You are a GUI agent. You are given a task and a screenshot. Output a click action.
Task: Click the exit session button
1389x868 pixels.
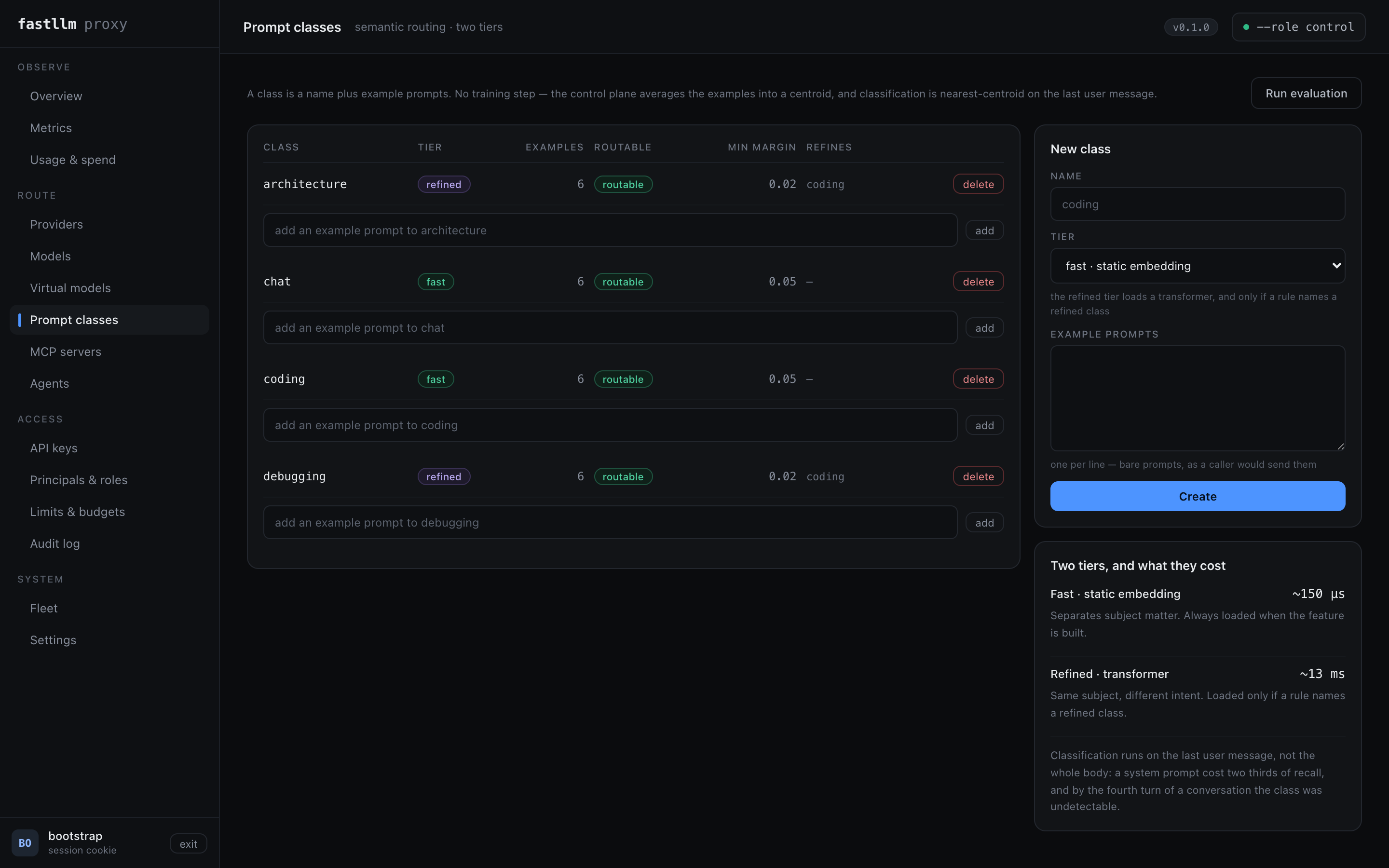coord(188,843)
